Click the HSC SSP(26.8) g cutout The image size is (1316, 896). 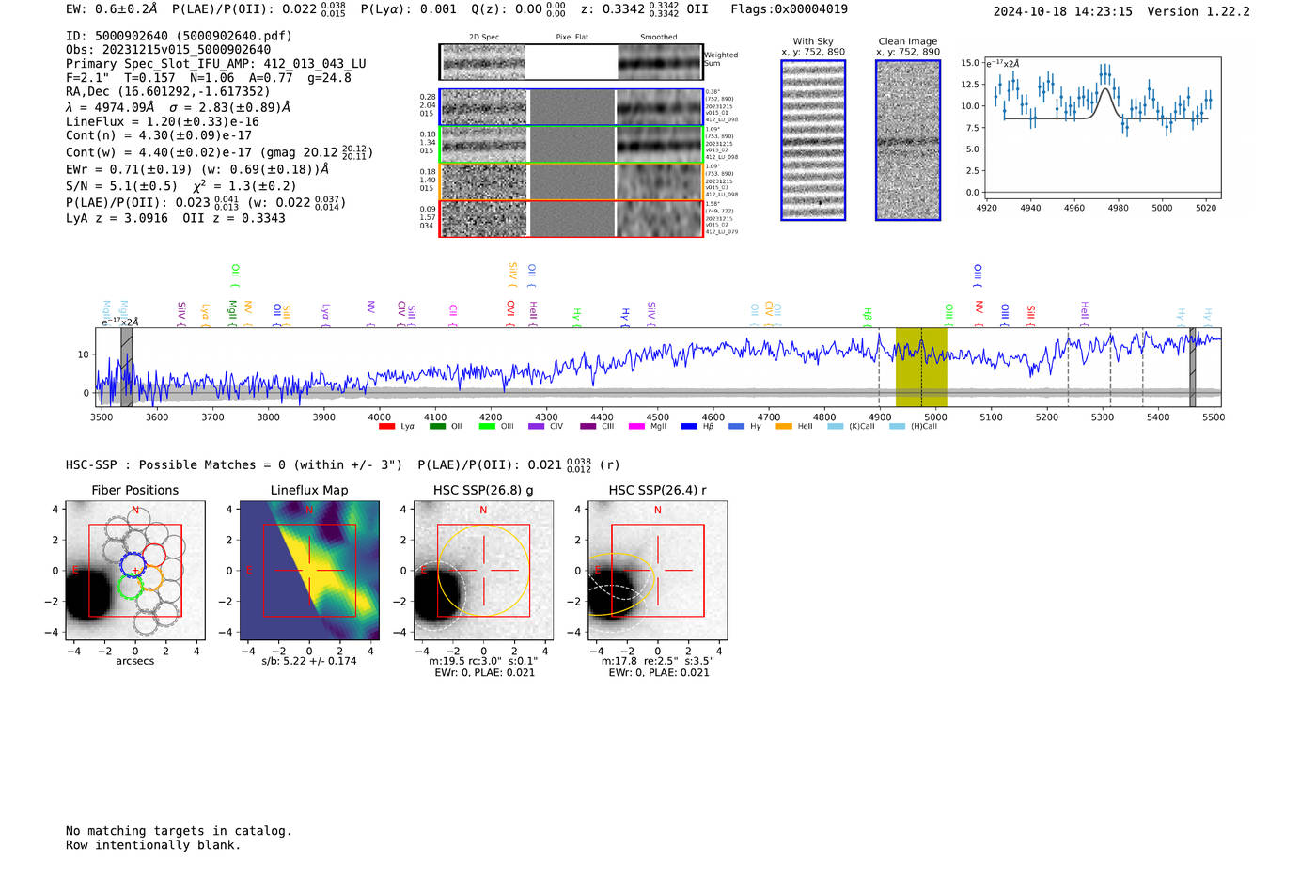[x=483, y=571]
